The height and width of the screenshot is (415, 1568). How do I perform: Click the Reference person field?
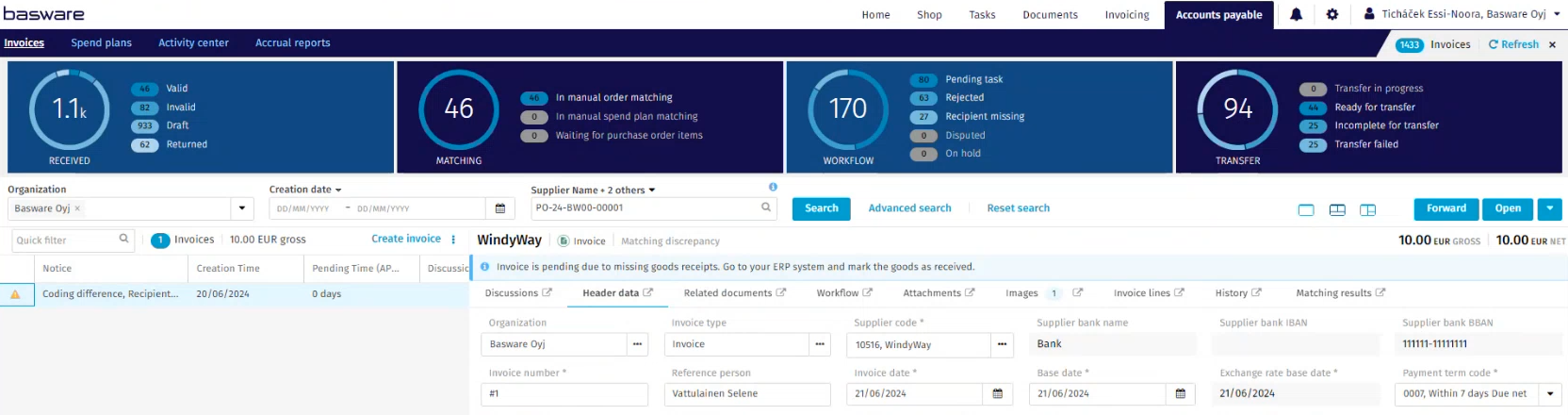[747, 394]
